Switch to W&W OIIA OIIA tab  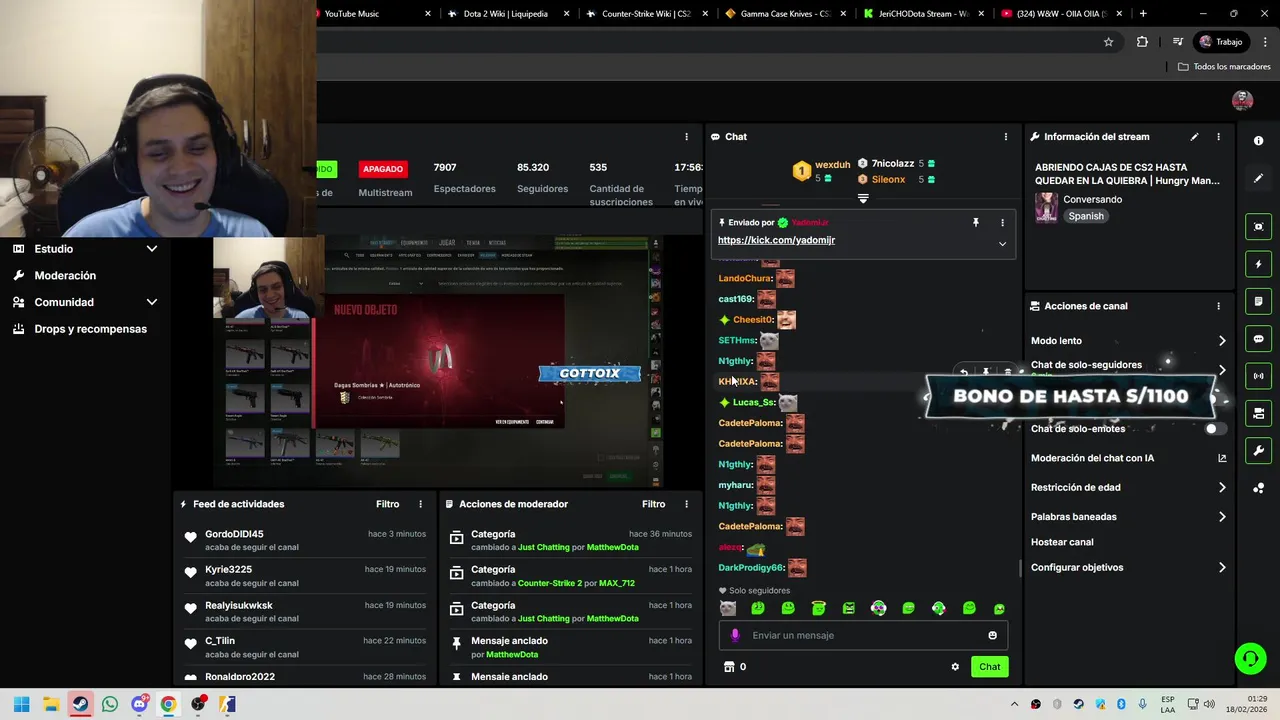(1062, 14)
